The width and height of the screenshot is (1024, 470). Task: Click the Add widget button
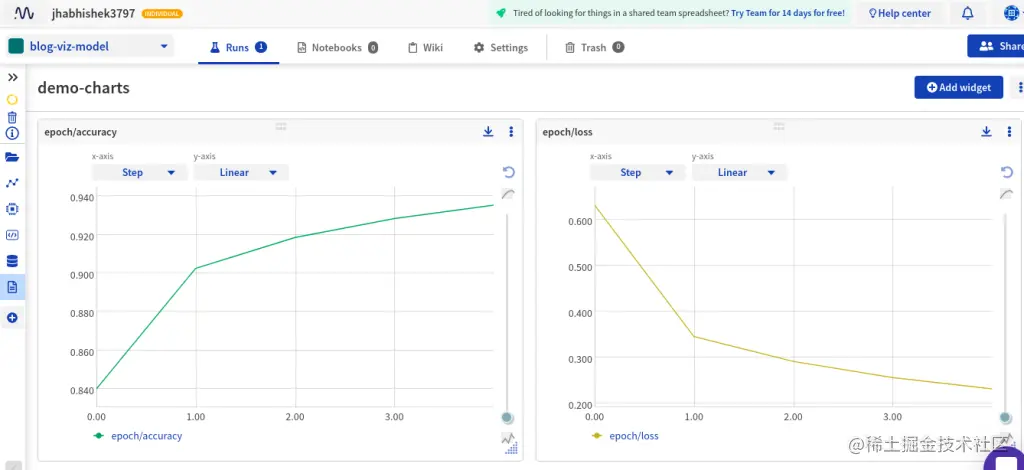[x=958, y=87]
